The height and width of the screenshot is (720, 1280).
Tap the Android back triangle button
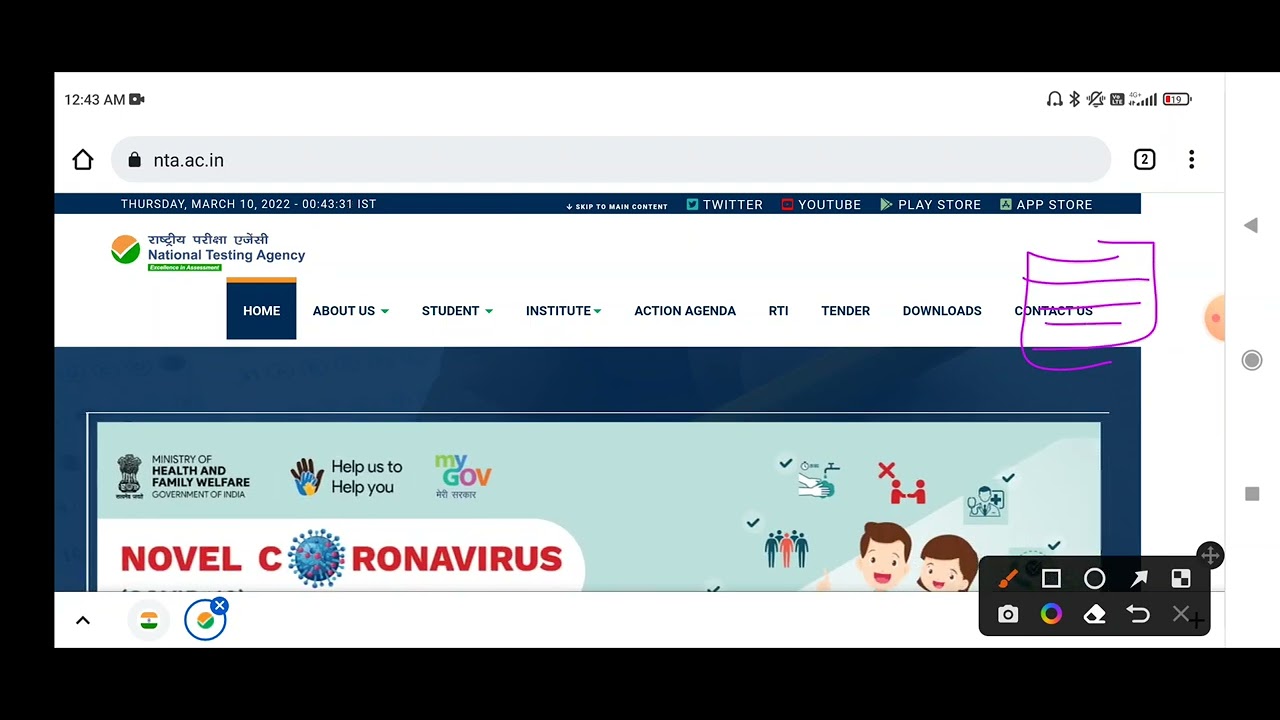click(x=1250, y=226)
